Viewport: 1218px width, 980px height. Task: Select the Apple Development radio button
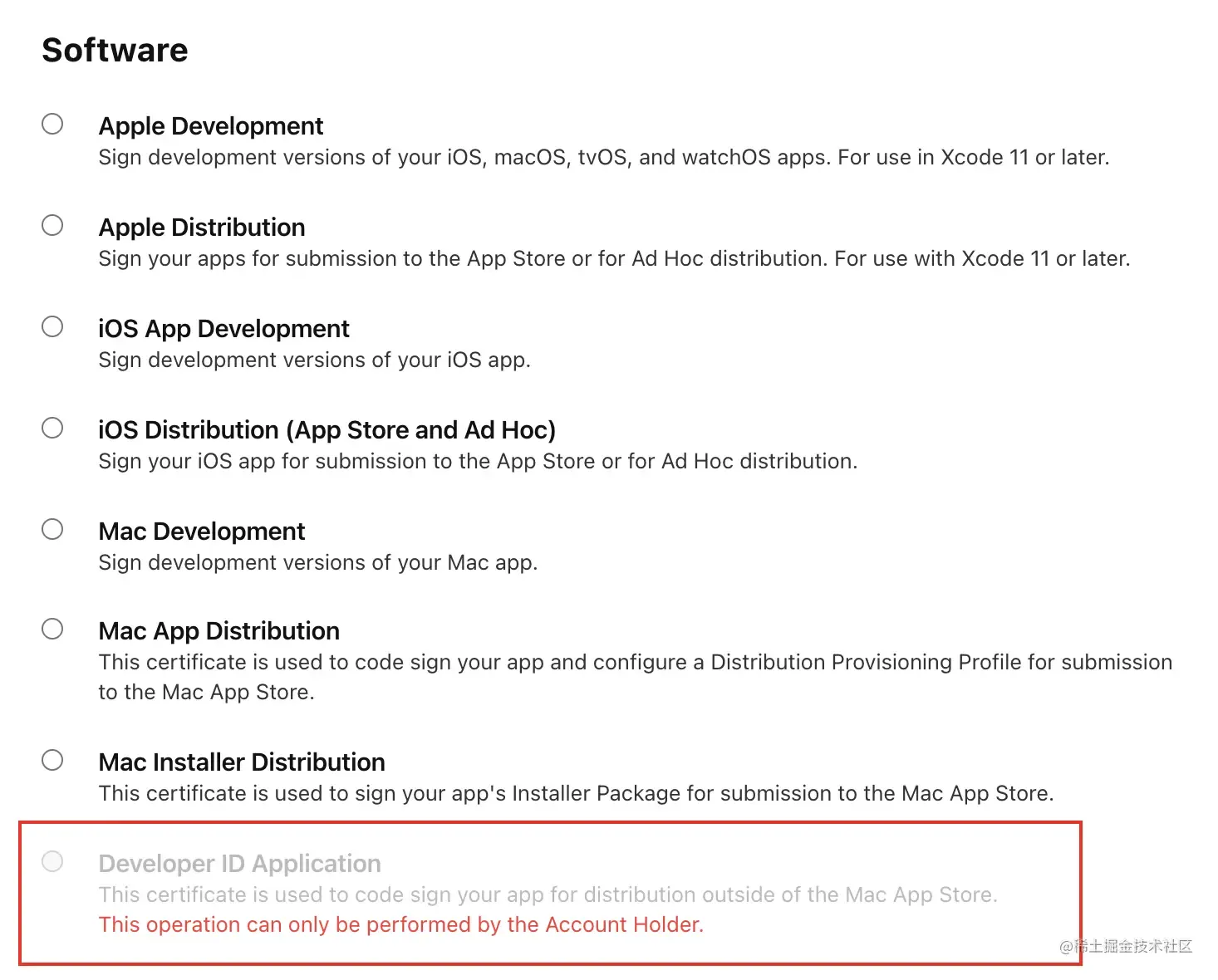point(52,124)
